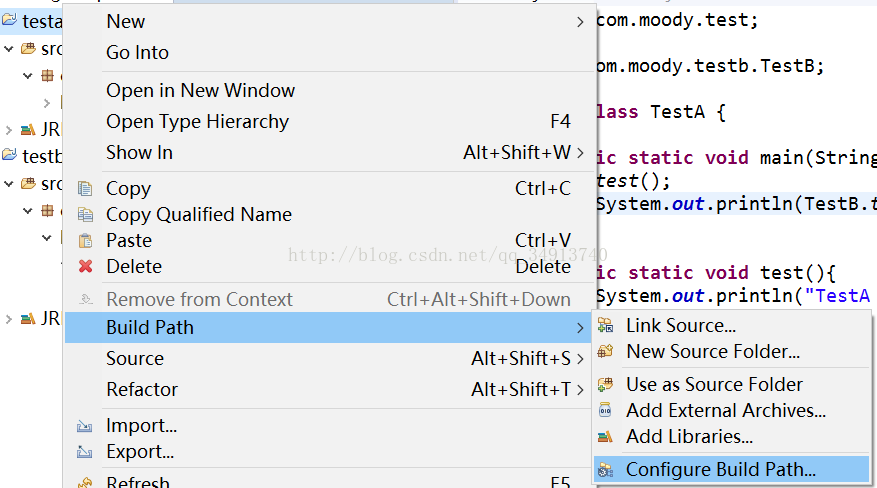
Task: Open the Source submenu
Action: pyautogui.click(x=328, y=358)
